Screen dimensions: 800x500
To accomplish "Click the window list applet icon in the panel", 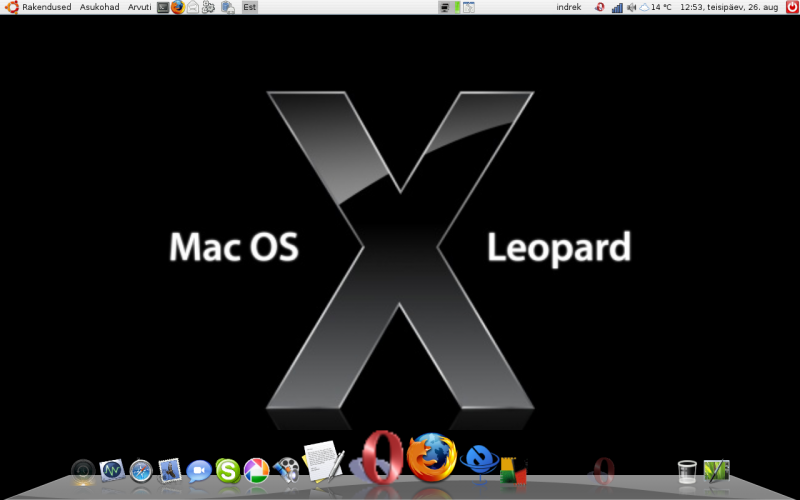I will (x=469, y=7).
